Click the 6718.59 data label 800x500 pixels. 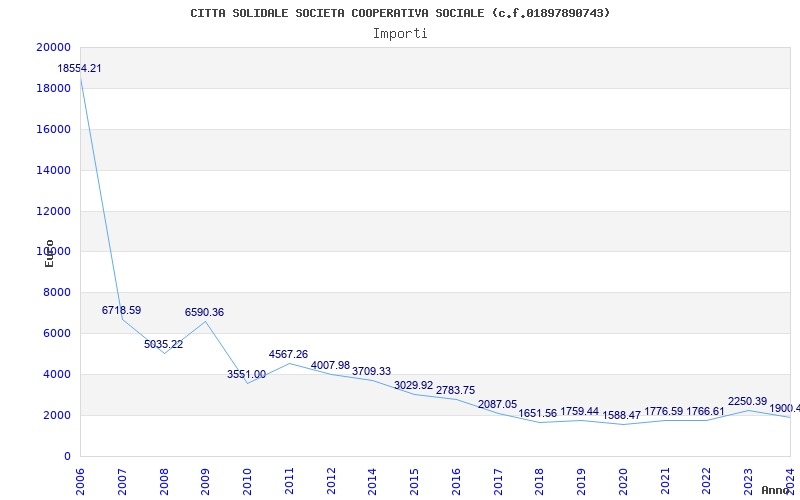coord(121,310)
